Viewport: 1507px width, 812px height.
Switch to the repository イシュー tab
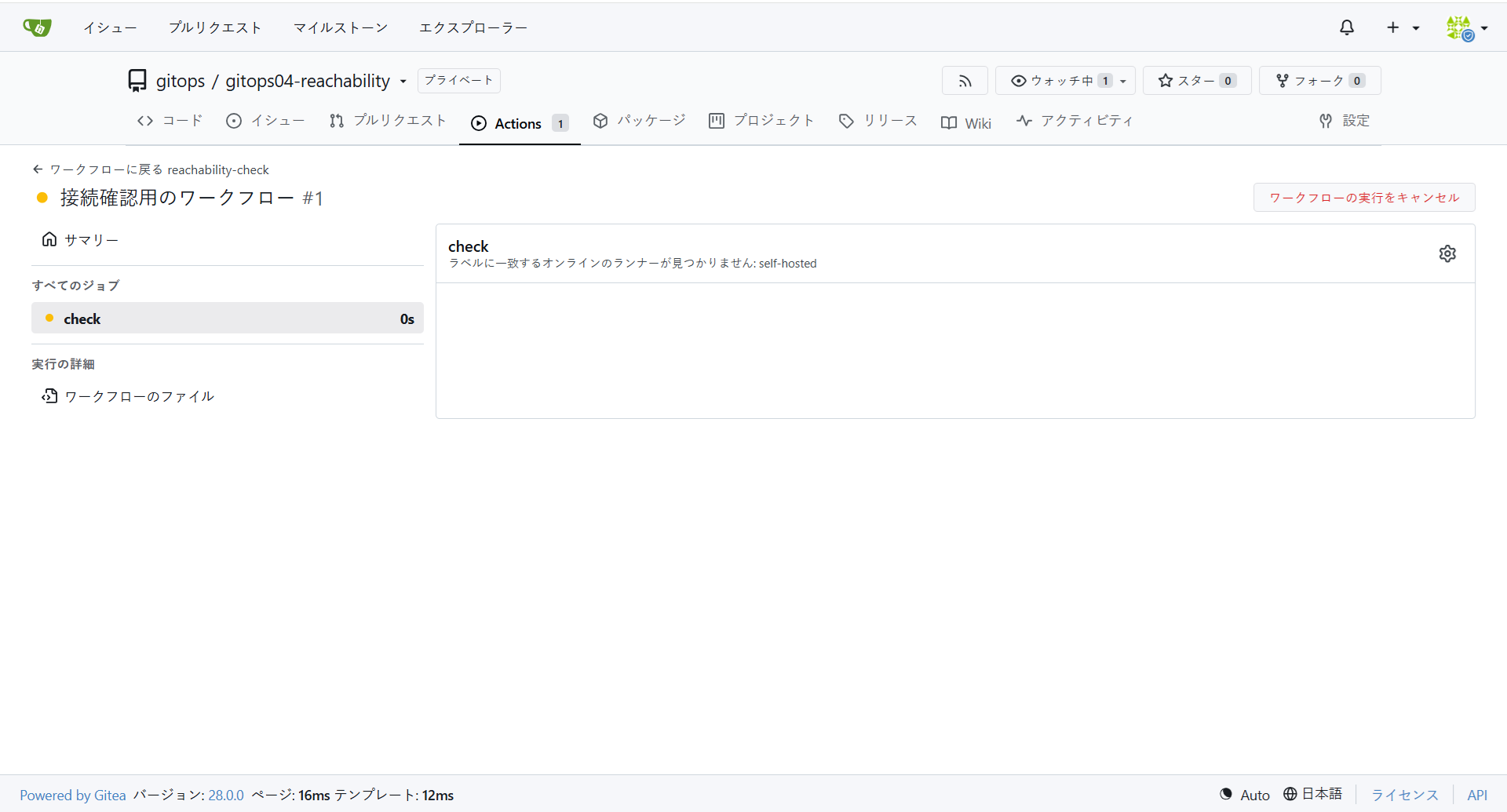coord(265,121)
